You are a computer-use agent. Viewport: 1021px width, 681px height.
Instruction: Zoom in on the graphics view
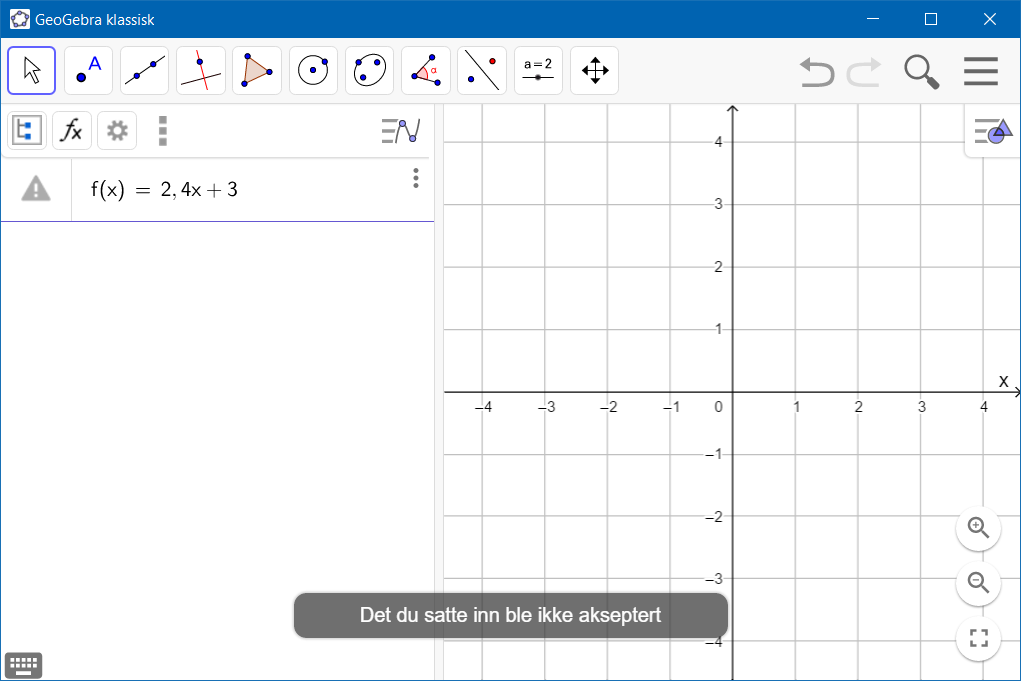pos(978,529)
